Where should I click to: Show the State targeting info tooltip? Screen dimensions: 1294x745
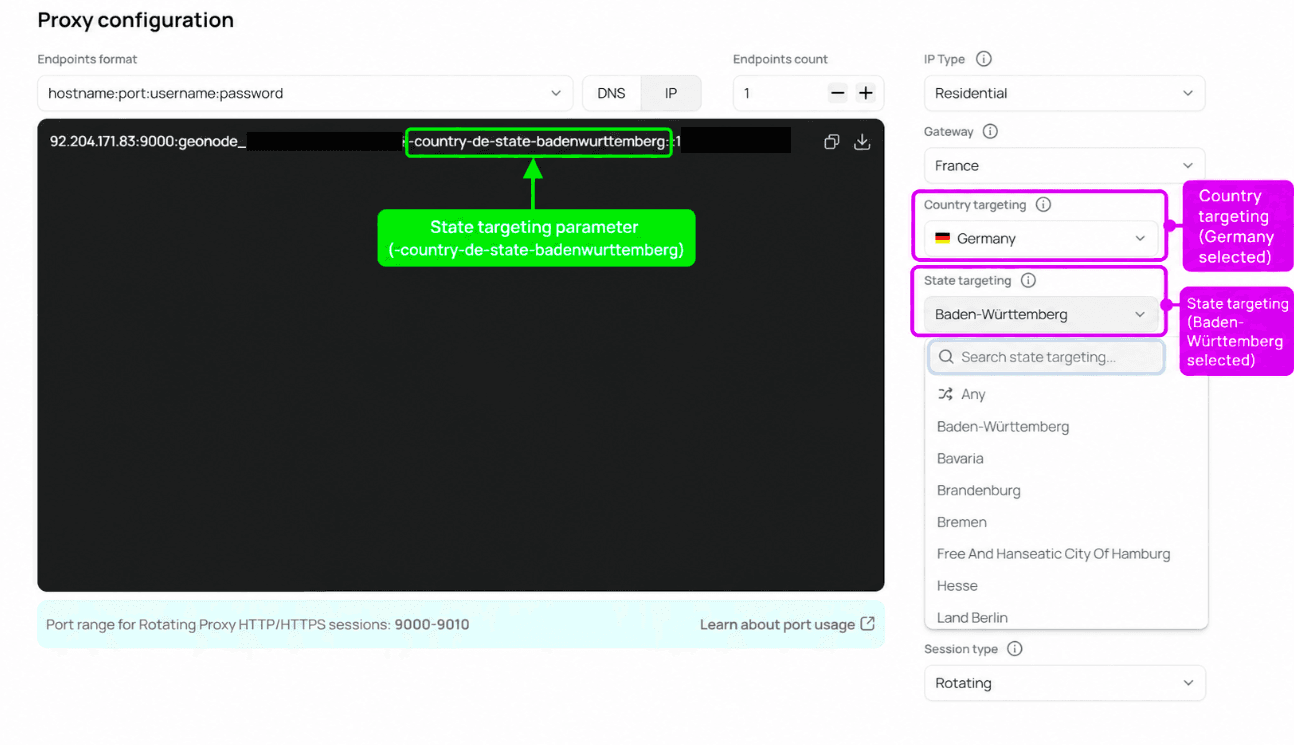[x=1028, y=281]
